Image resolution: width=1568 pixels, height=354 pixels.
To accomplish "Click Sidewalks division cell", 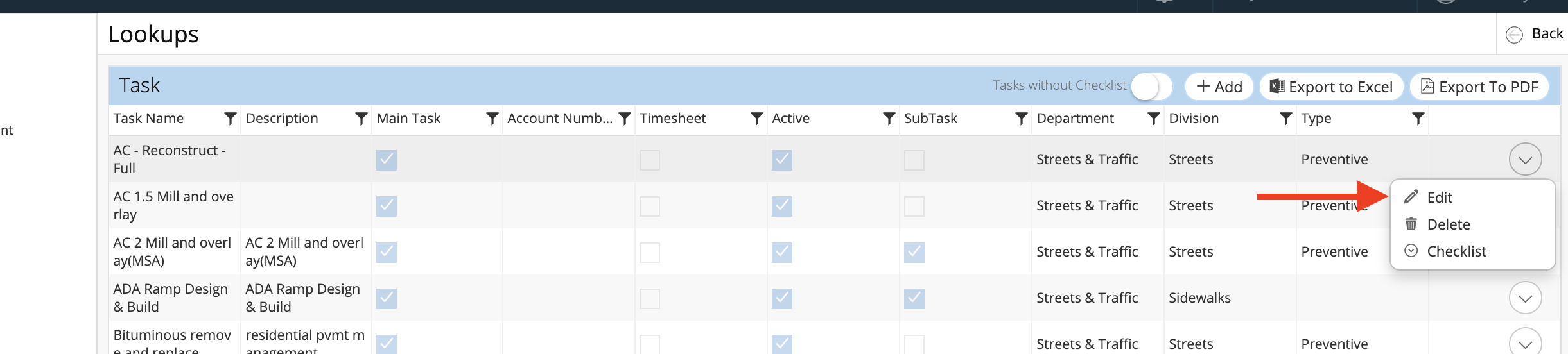I will tap(1199, 298).
